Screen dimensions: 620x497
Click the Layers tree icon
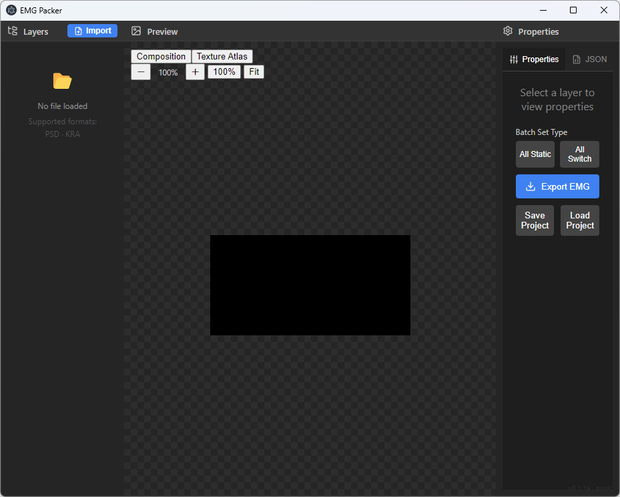pyautogui.click(x=13, y=31)
